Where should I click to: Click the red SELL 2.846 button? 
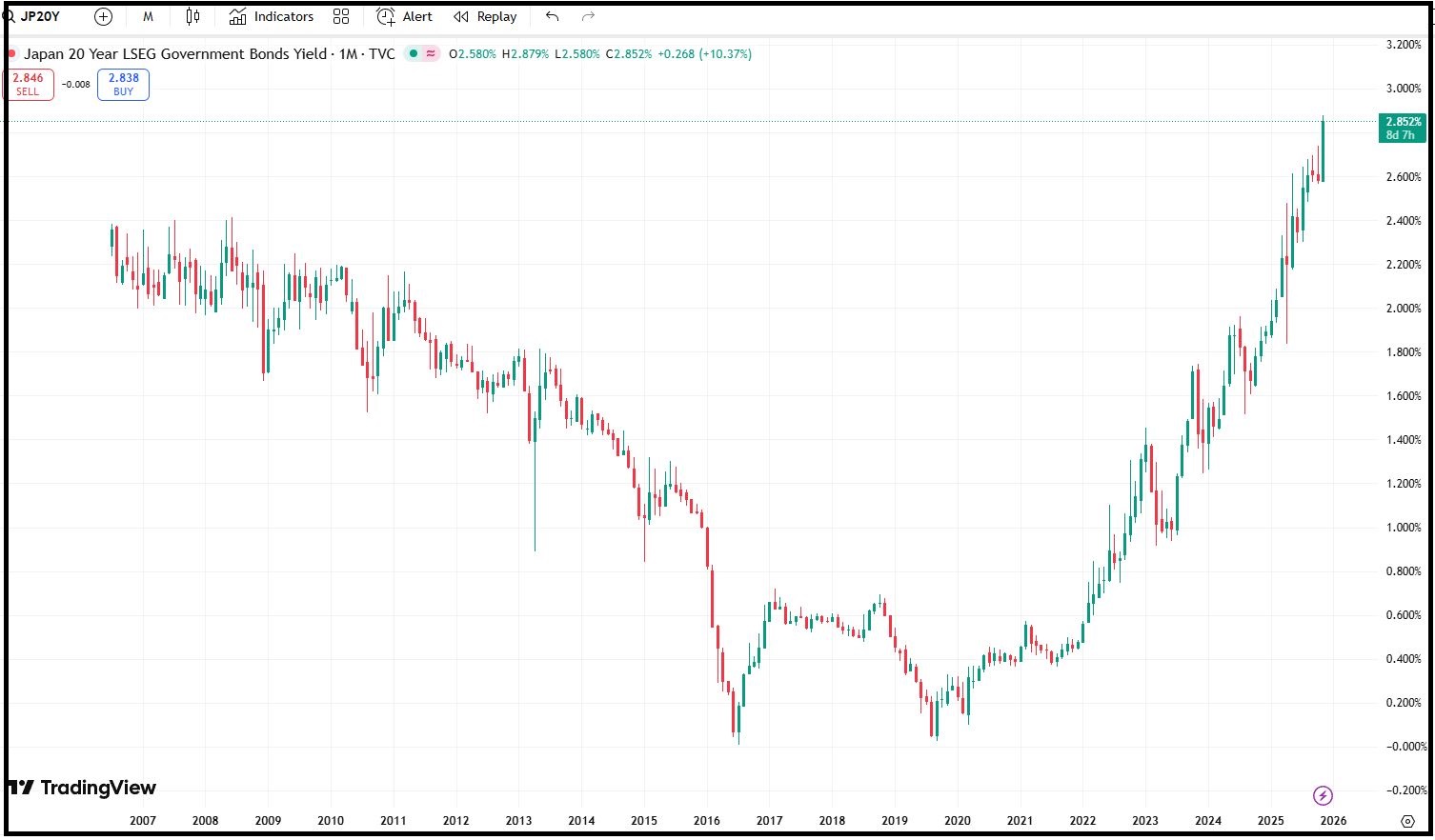[28, 85]
